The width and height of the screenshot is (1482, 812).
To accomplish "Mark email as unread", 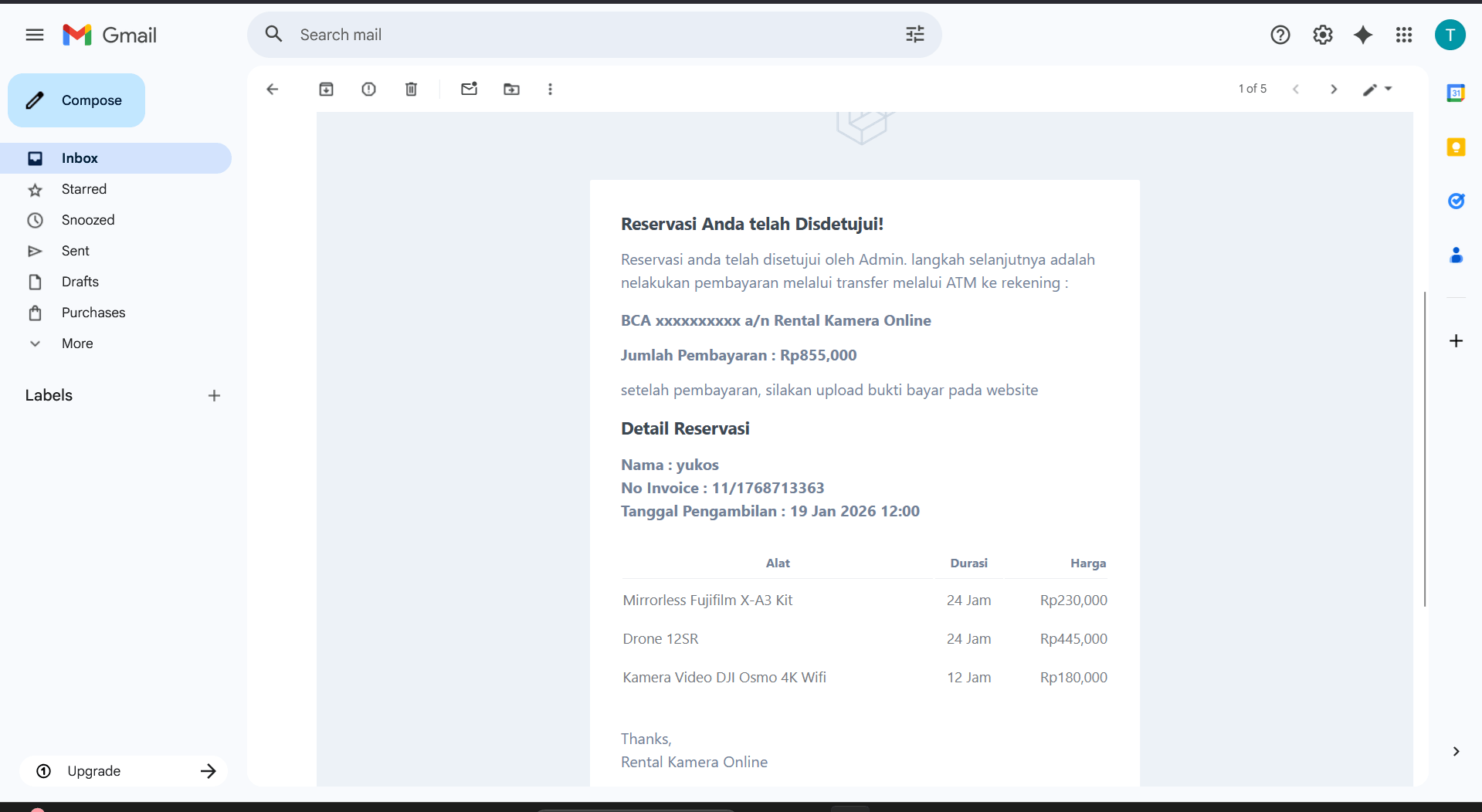I will (469, 90).
